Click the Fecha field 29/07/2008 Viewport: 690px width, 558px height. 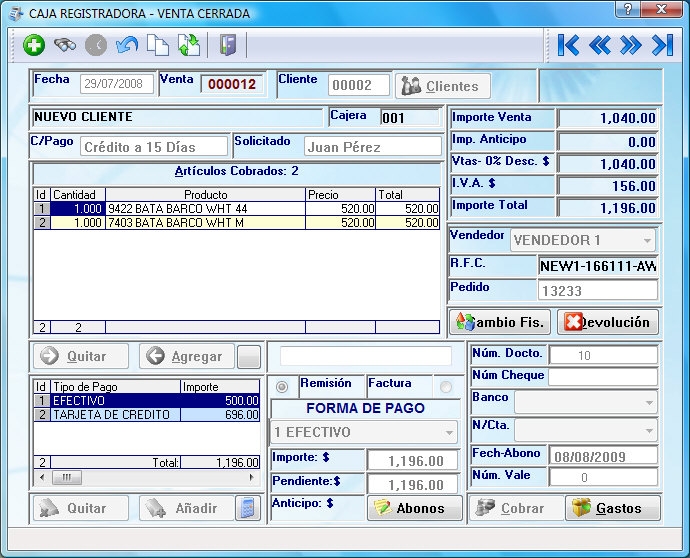(x=117, y=84)
